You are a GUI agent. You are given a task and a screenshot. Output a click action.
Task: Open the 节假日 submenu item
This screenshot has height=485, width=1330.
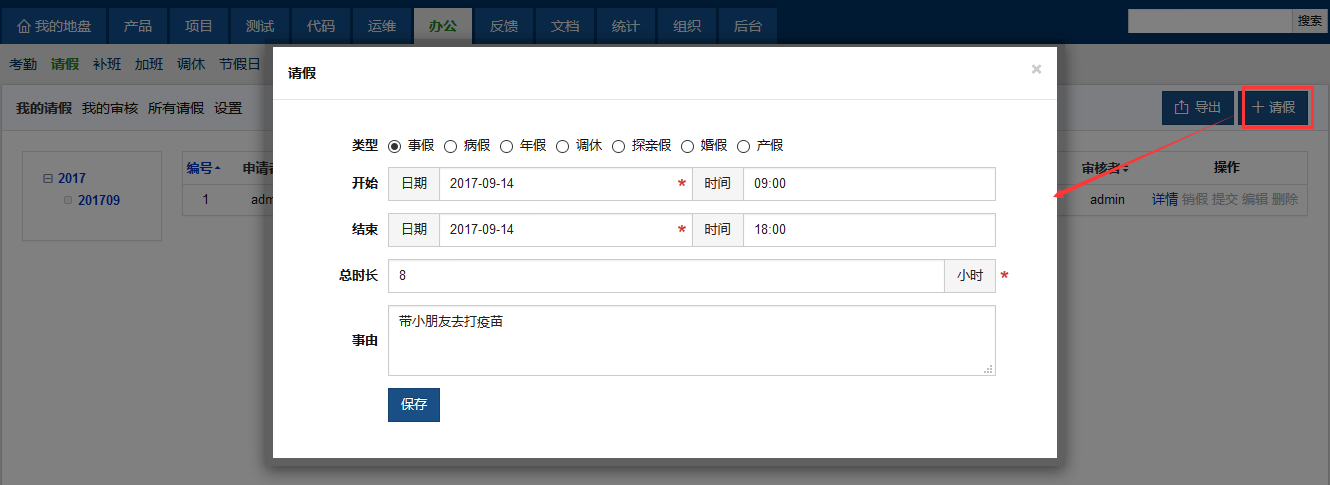(x=240, y=64)
